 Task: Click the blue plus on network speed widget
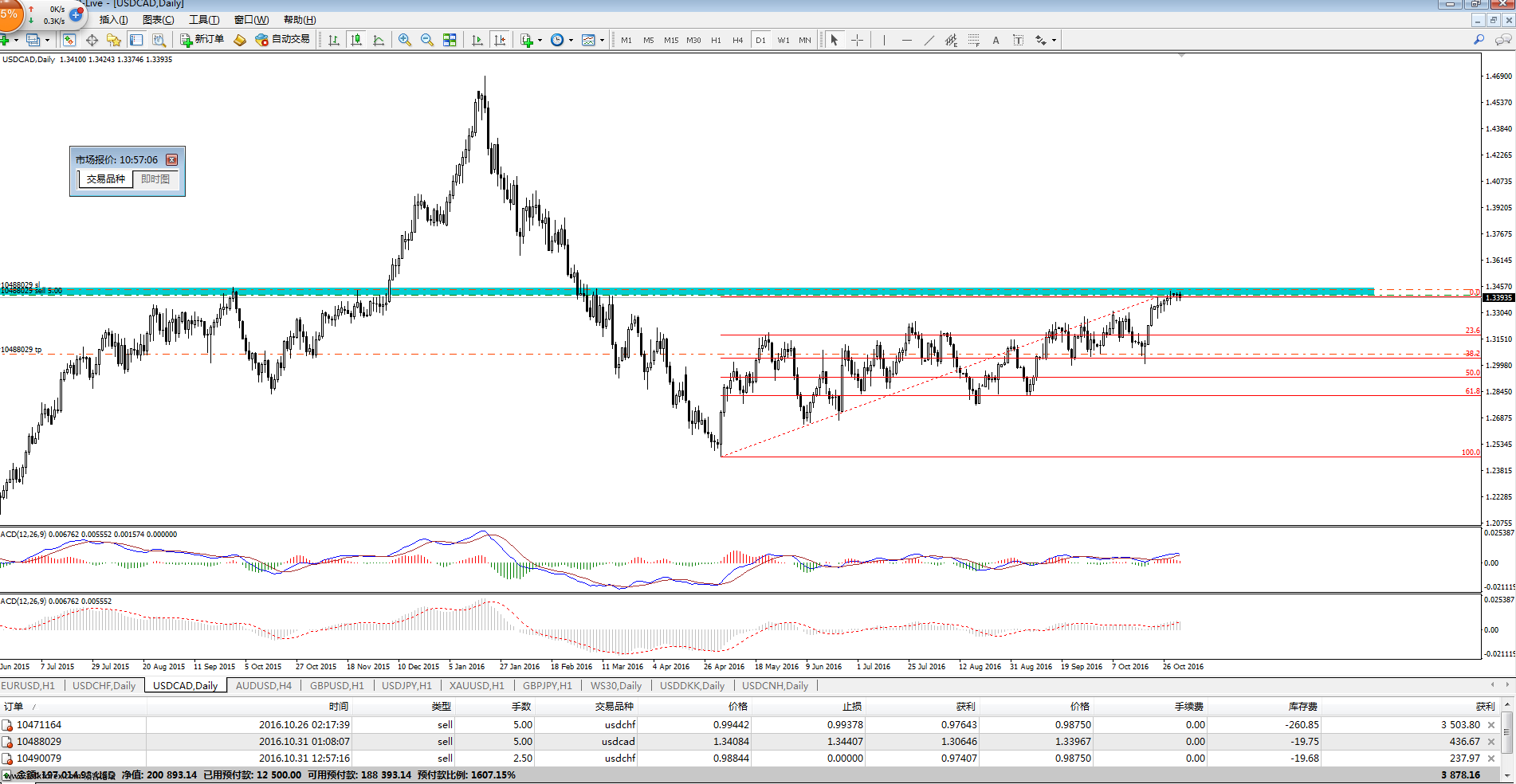(77, 14)
